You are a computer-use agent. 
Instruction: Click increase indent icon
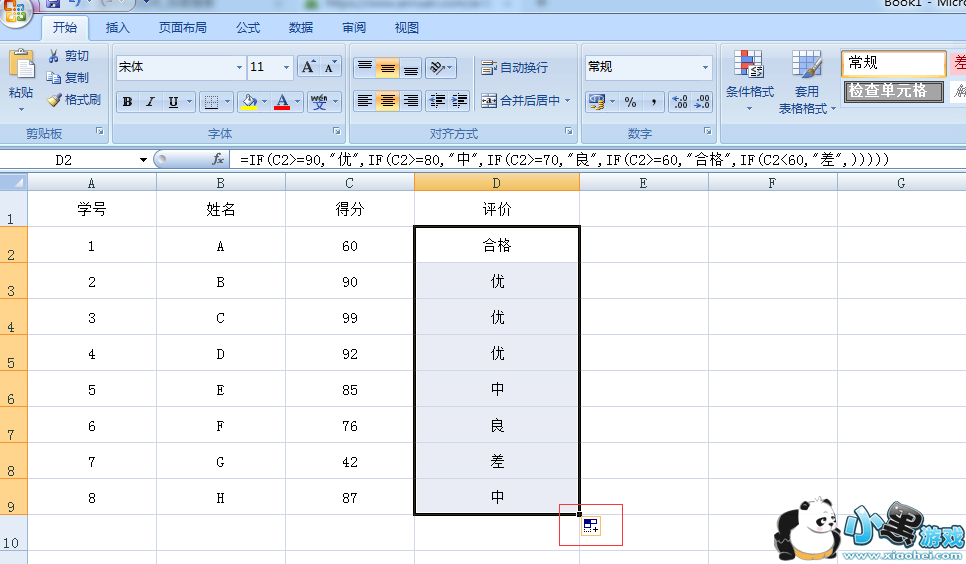click(x=459, y=100)
